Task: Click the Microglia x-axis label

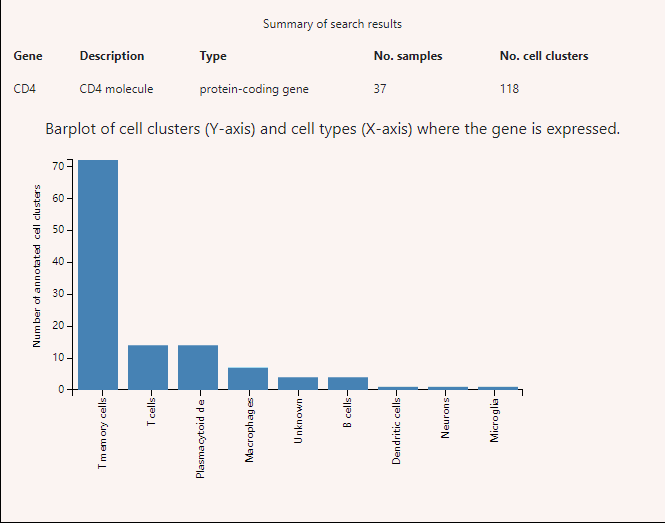Action: pyautogui.click(x=497, y=420)
